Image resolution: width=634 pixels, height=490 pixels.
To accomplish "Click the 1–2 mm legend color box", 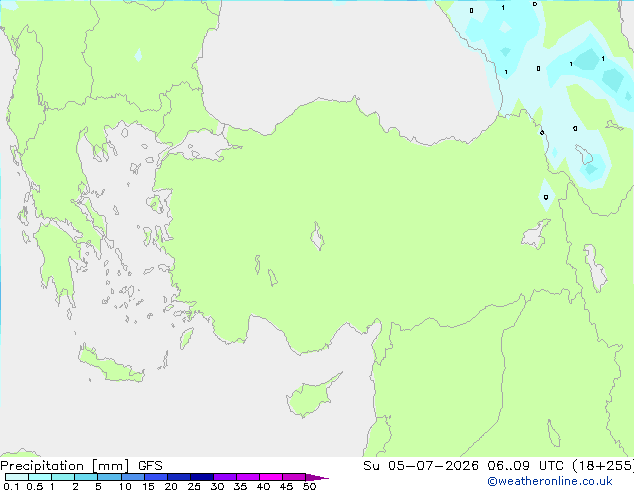I will [63, 477].
